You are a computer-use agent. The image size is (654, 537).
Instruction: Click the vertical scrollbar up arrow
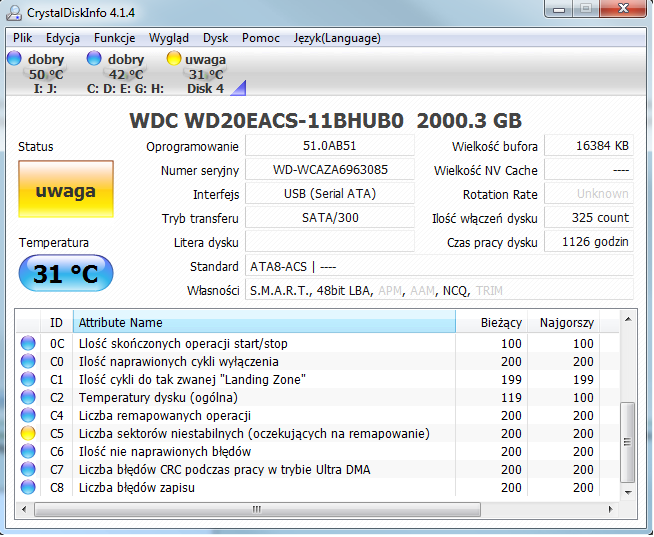point(628,320)
